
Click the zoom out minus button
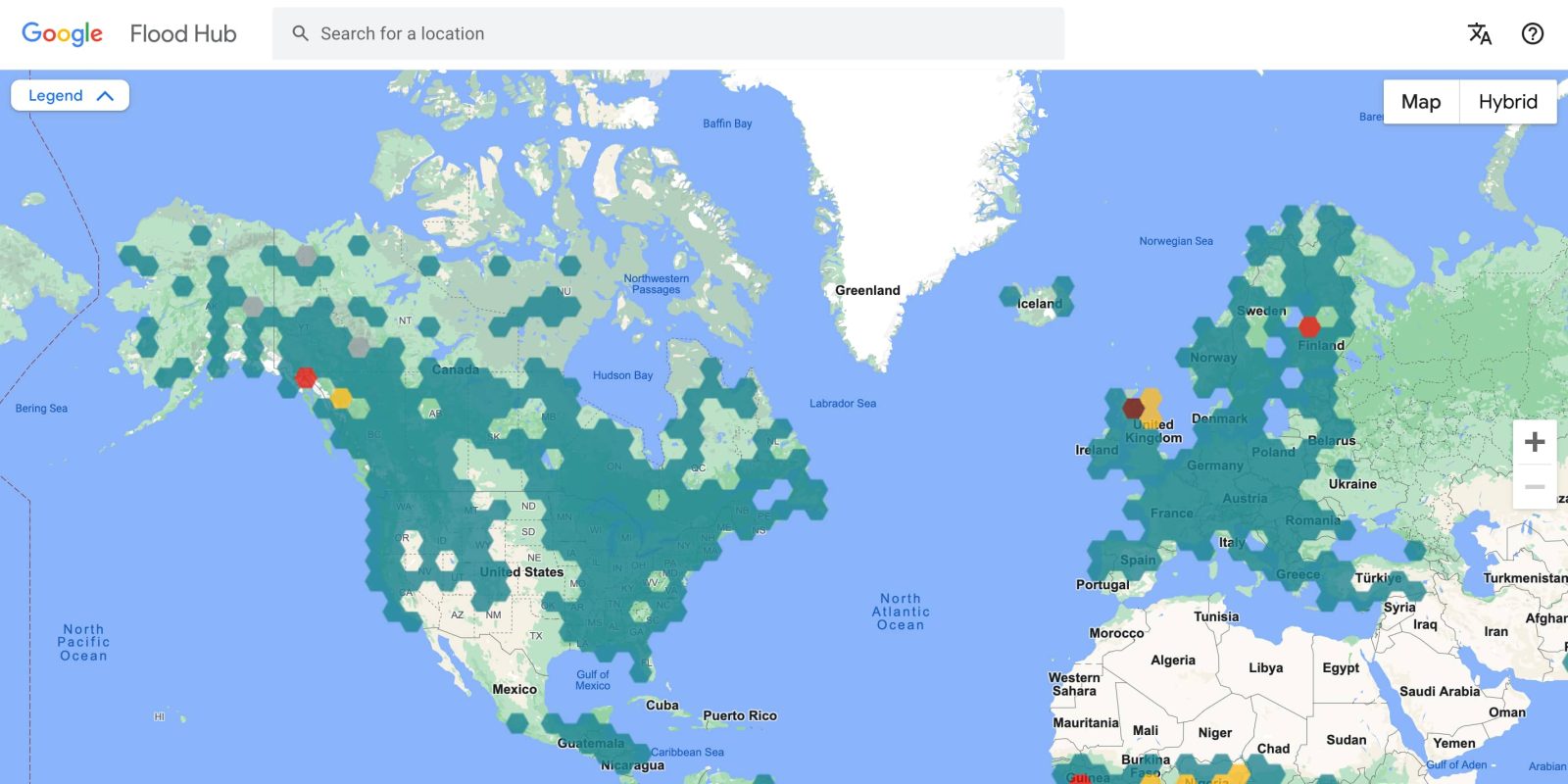pyautogui.click(x=1535, y=487)
